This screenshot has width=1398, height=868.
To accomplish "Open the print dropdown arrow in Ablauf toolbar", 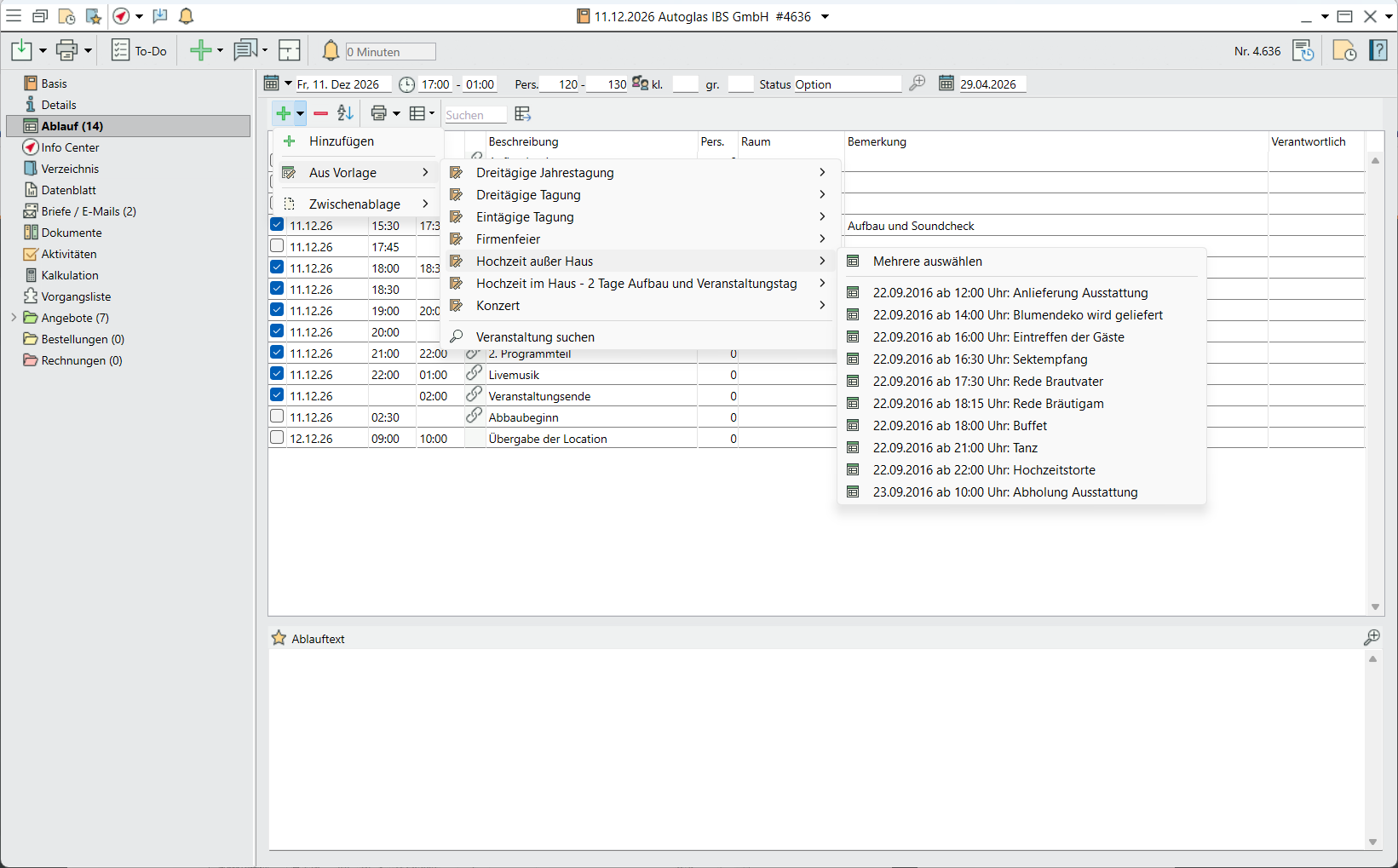I will pos(396,113).
